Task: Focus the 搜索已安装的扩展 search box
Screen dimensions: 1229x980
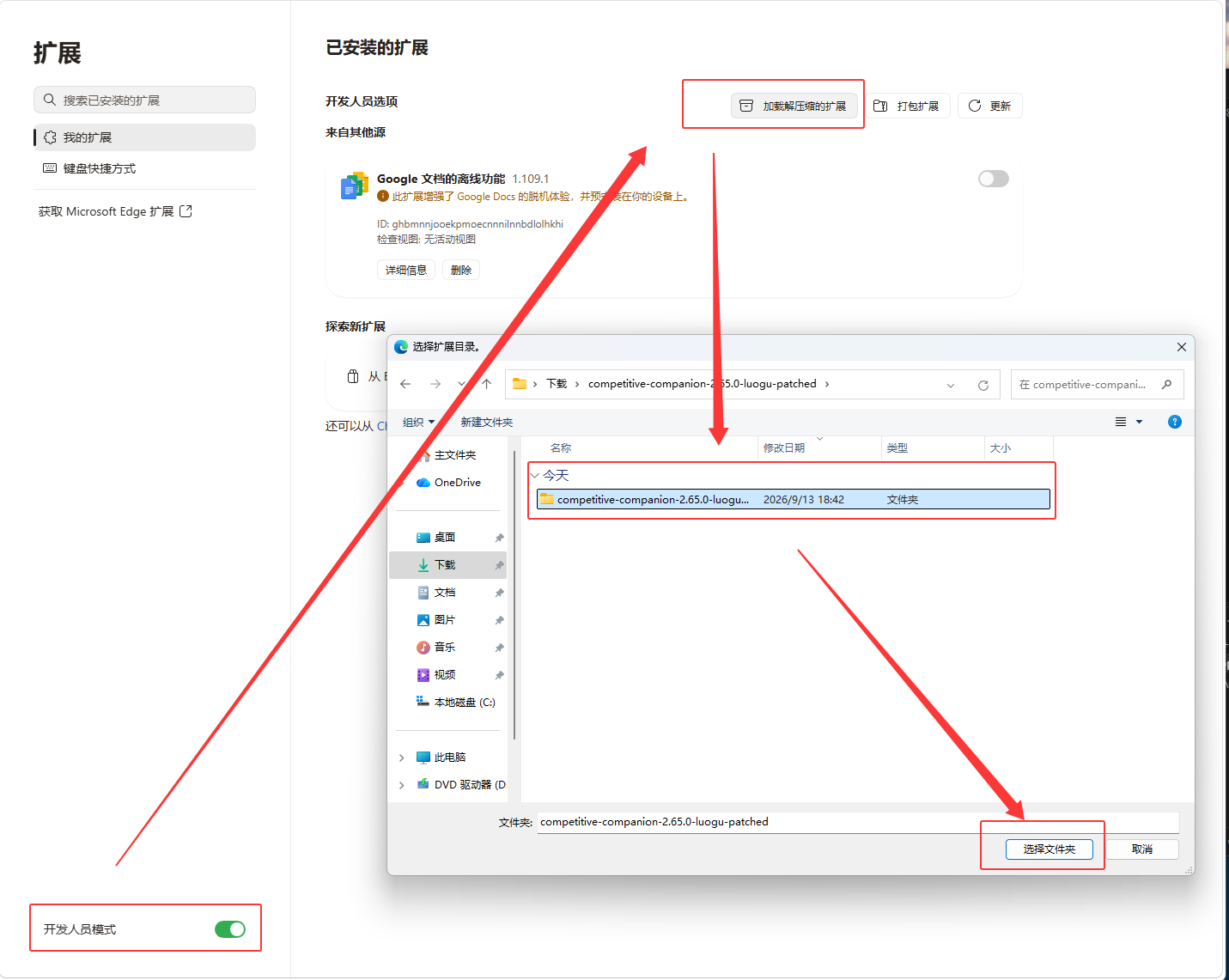Action: tap(144, 100)
